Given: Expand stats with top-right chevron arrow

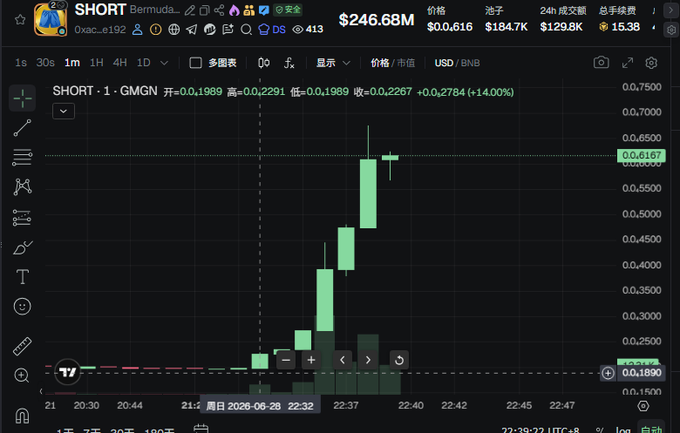Looking at the screenshot, I should click(x=670, y=10).
